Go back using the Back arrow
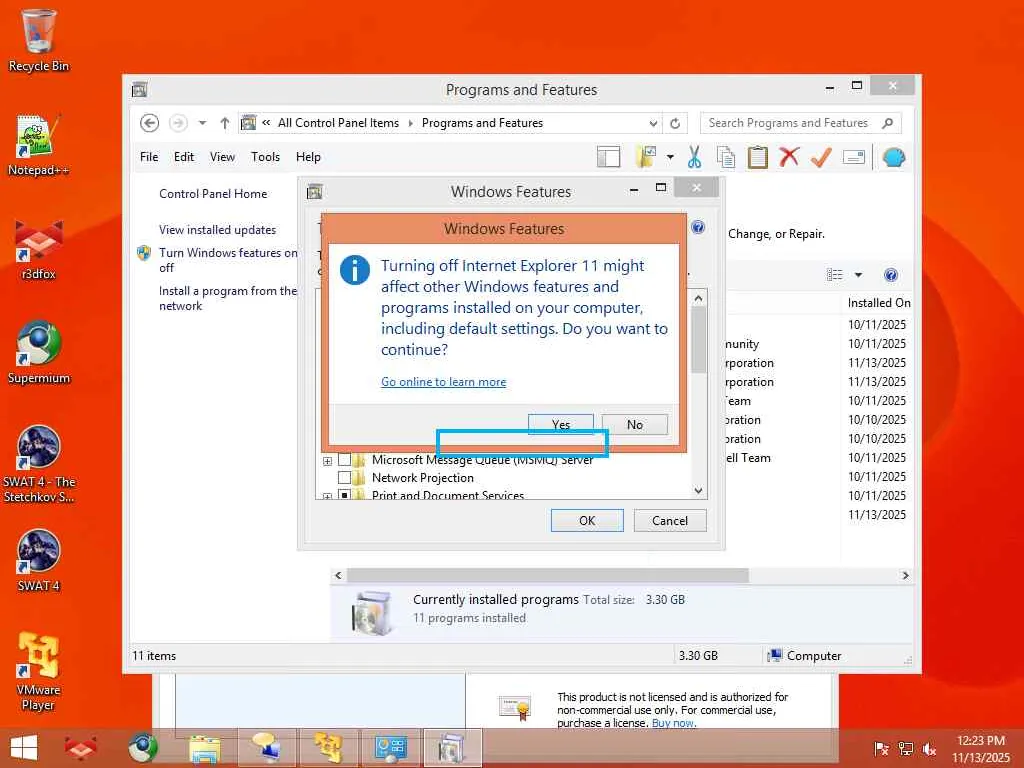 point(150,123)
